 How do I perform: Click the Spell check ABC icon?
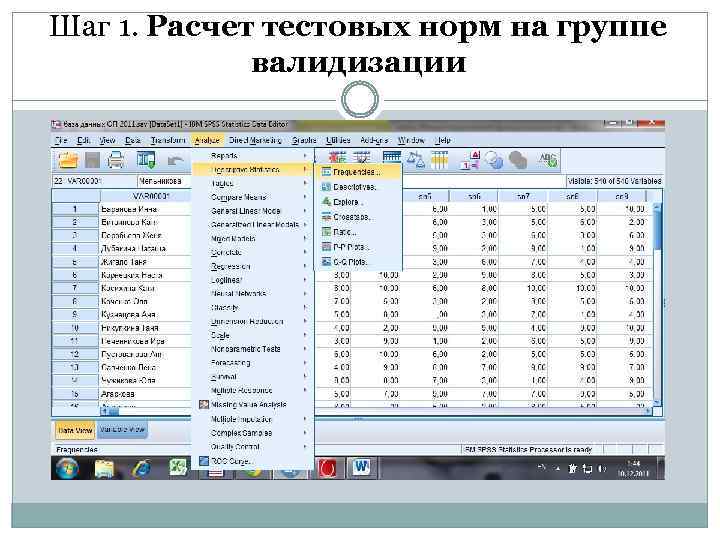click(x=547, y=160)
